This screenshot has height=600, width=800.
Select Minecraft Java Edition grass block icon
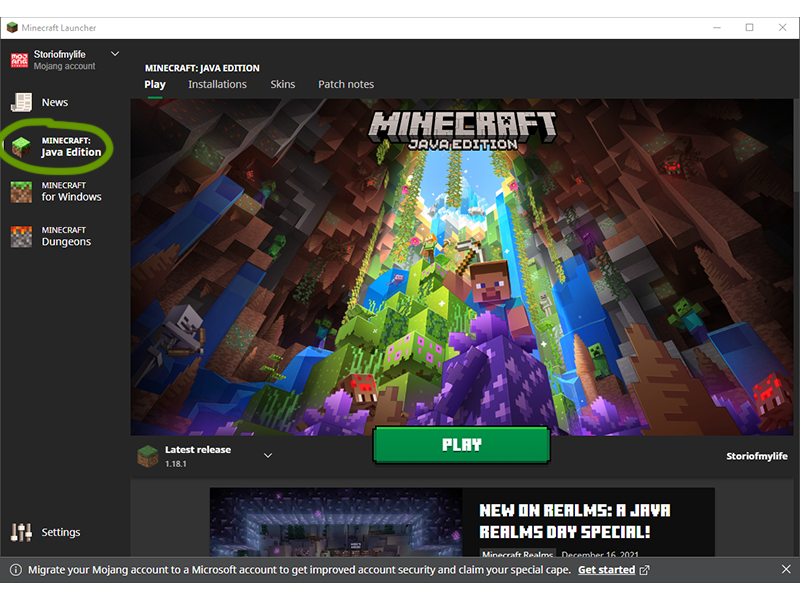[21, 147]
